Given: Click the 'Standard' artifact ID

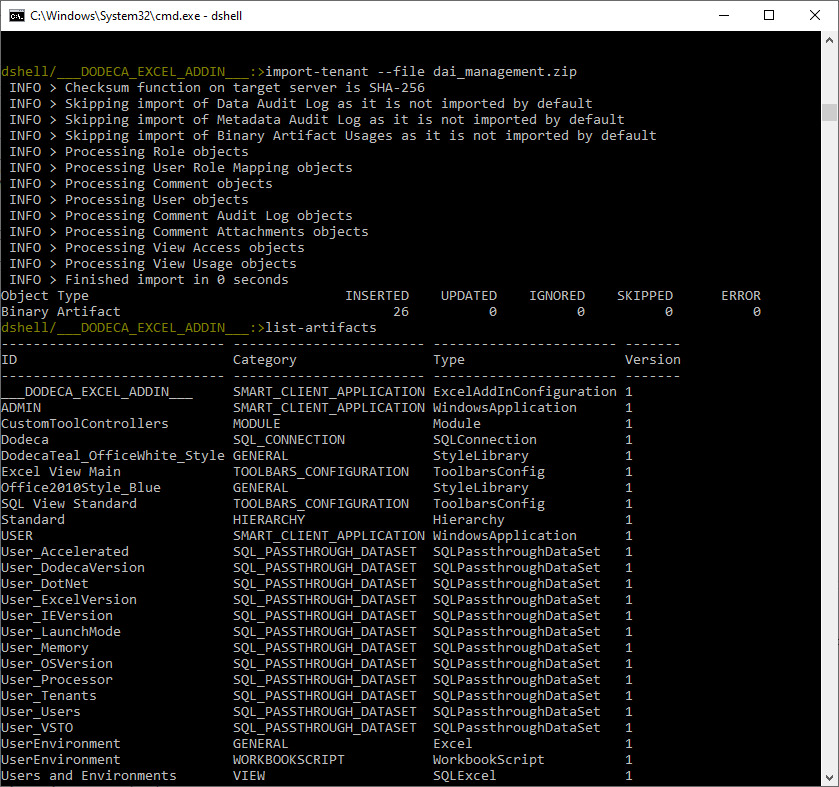Looking at the screenshot, I should 33,520.
